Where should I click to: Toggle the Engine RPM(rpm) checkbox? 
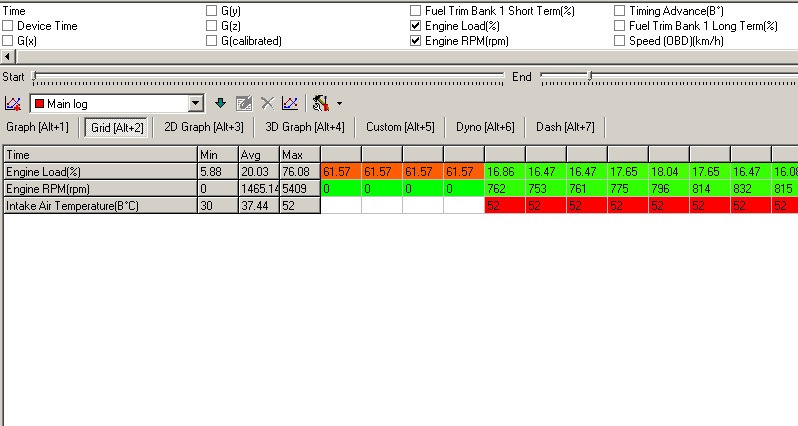coord(416,41)
